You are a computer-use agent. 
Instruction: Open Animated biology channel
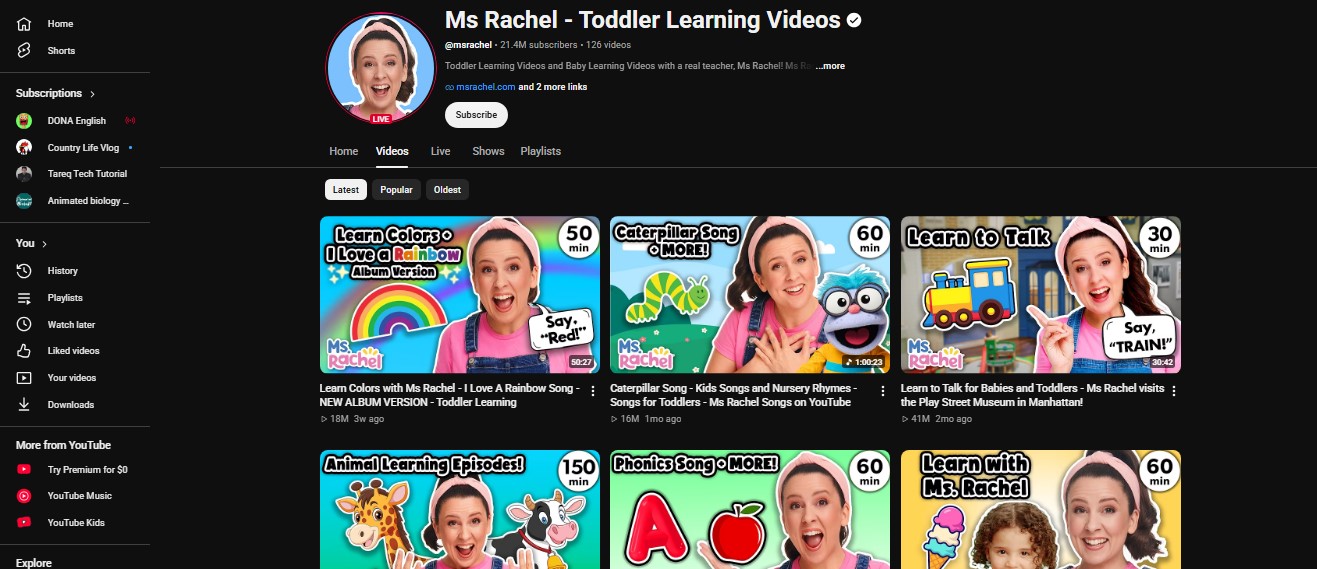pyautogui.click(x=88, y=201)
